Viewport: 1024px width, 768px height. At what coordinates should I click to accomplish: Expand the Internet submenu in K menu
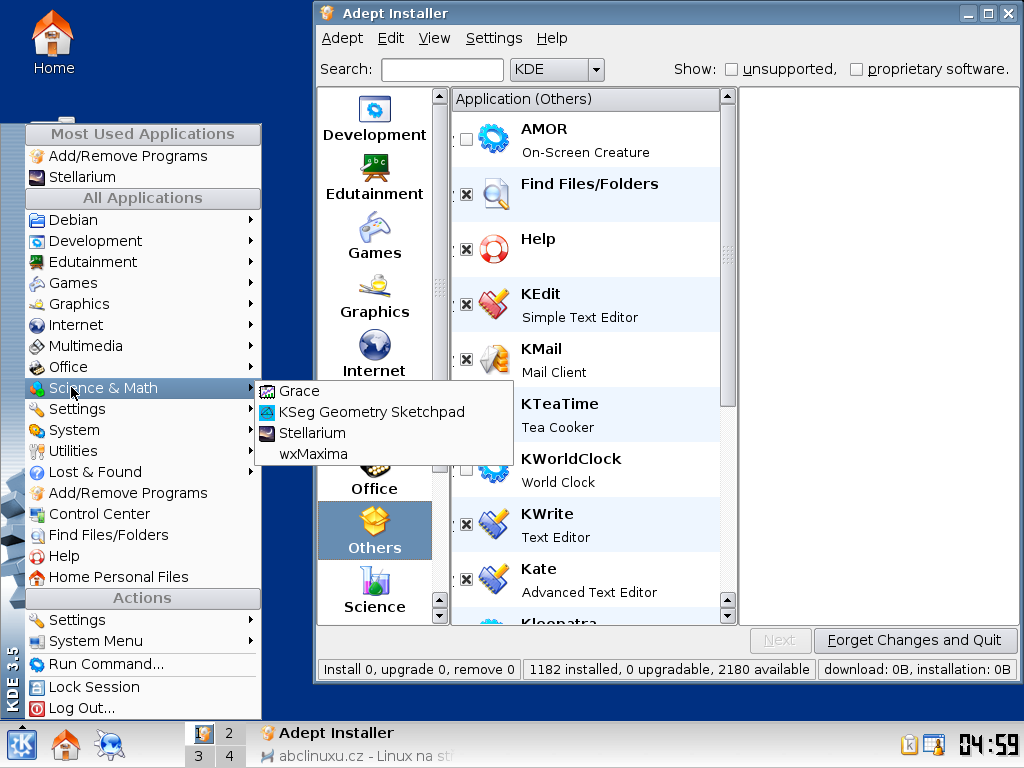pyautogui.click(x=143, y=325)
